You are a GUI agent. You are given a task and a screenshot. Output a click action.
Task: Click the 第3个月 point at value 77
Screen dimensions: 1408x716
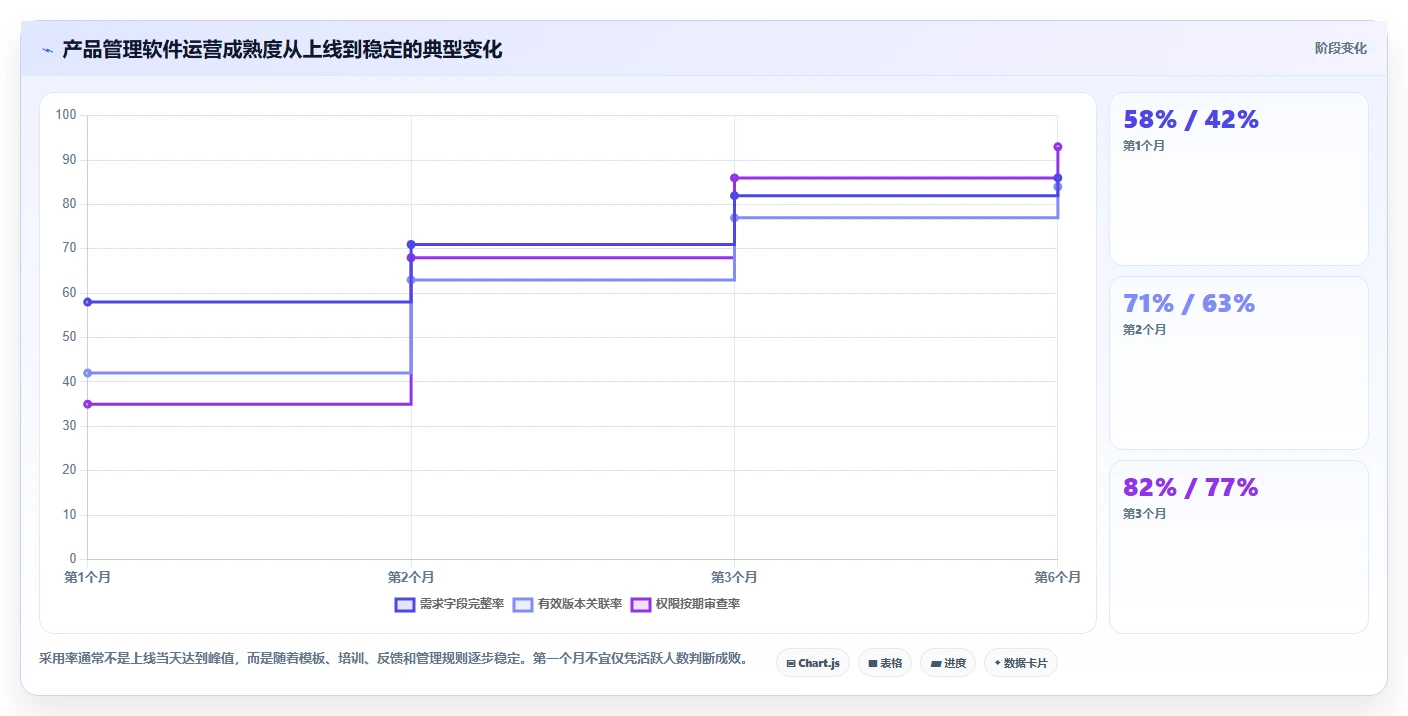coord(734,217)
